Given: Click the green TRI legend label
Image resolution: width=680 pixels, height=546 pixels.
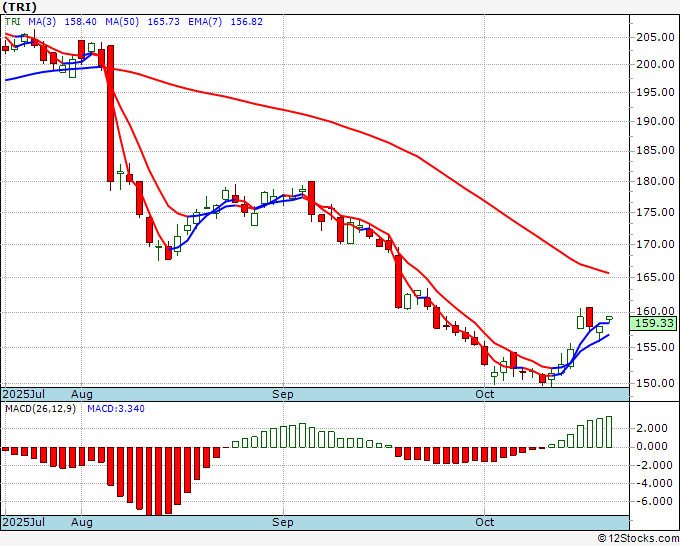Looking at the screenshot, I should pos(13,22).
